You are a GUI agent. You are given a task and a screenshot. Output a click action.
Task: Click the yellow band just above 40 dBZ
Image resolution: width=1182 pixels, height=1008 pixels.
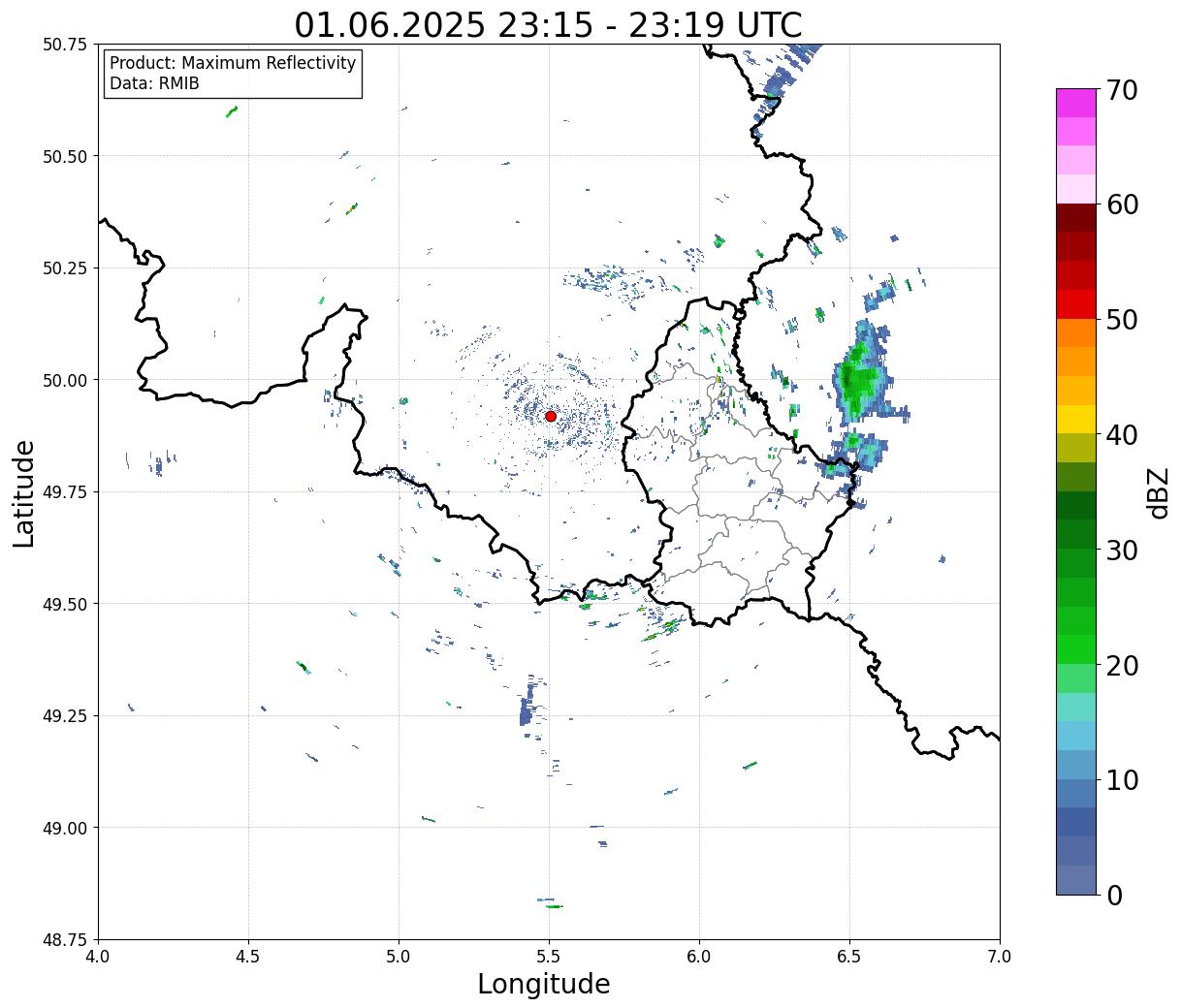coord(1076,419)
